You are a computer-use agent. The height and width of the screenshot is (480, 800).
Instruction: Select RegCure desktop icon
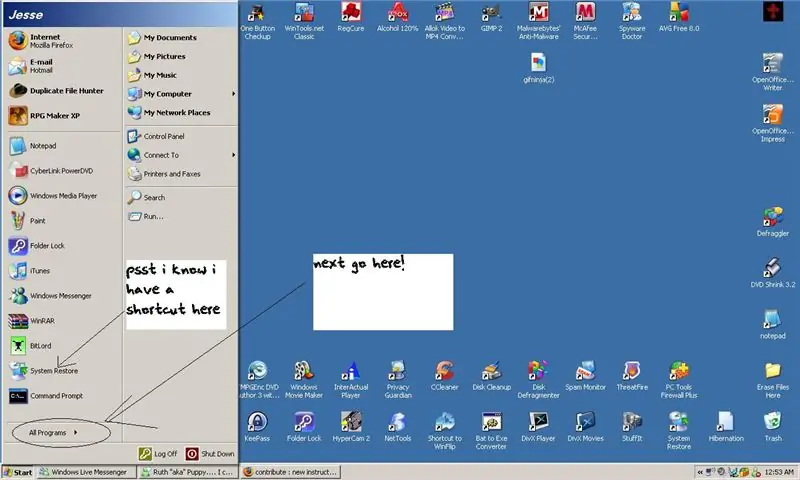coord(351,17)
